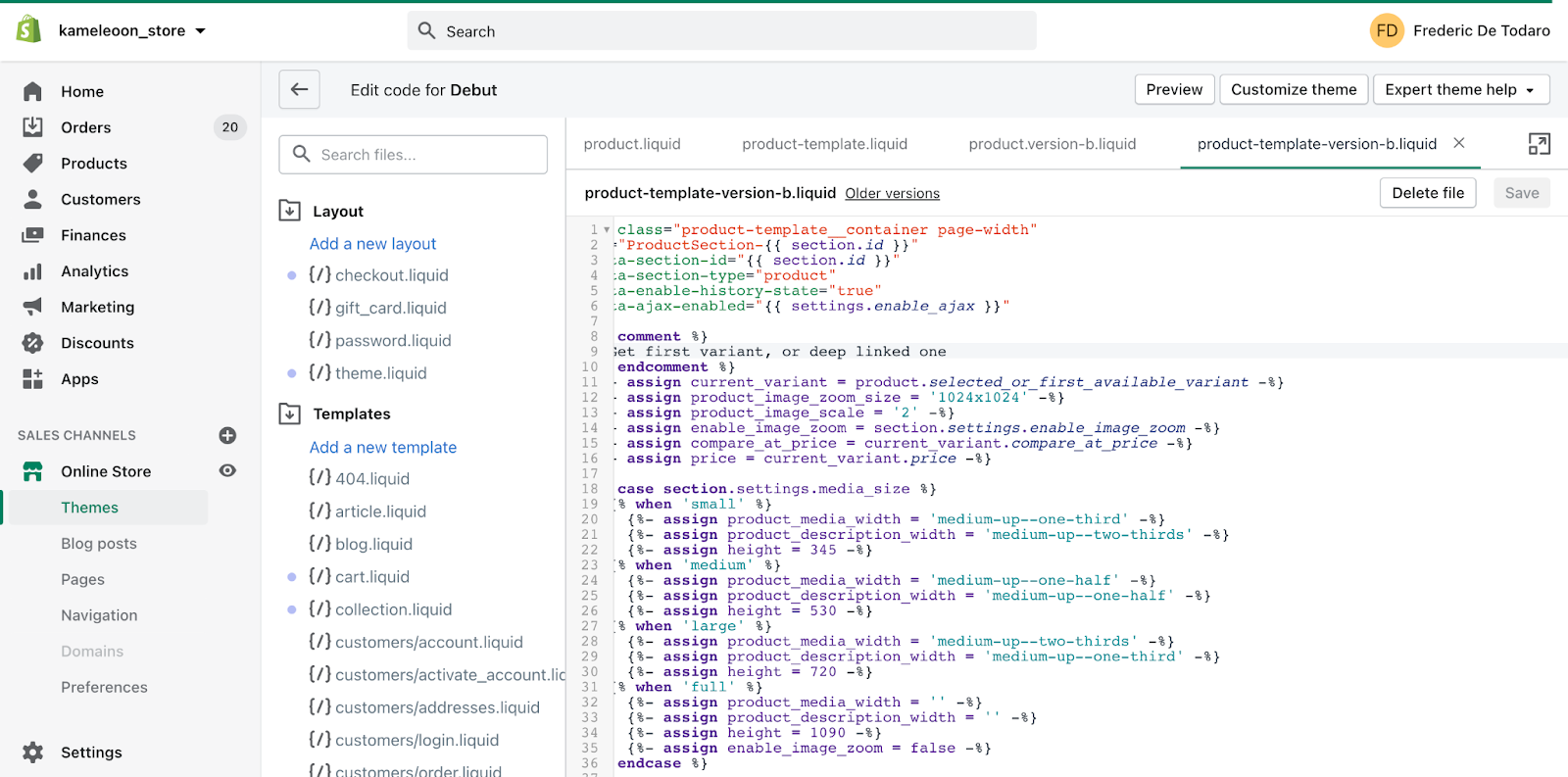Switch to product.version-b.liquid tab
This screenshot has height=777, width=1568.
pos(1052,144)
